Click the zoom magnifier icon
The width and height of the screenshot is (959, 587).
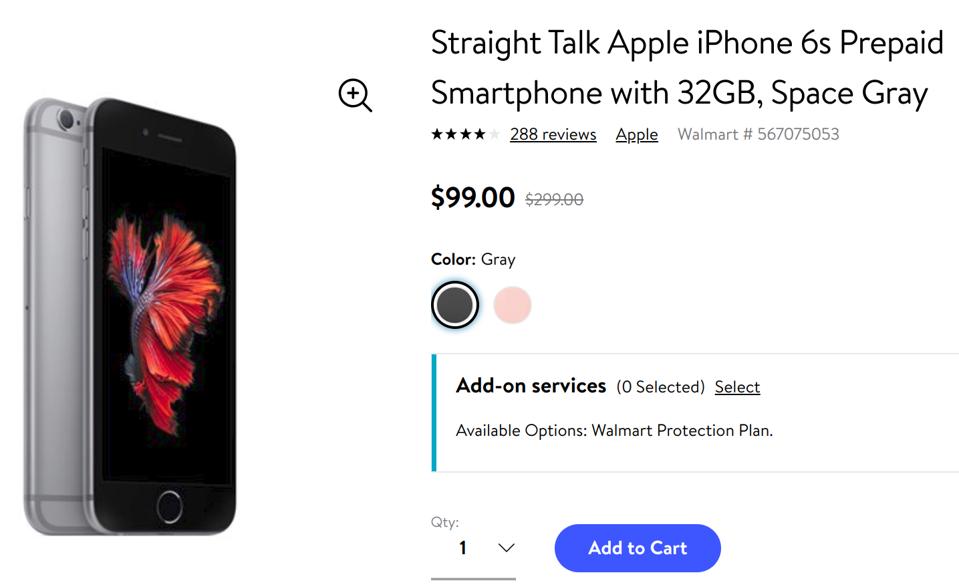355,95
